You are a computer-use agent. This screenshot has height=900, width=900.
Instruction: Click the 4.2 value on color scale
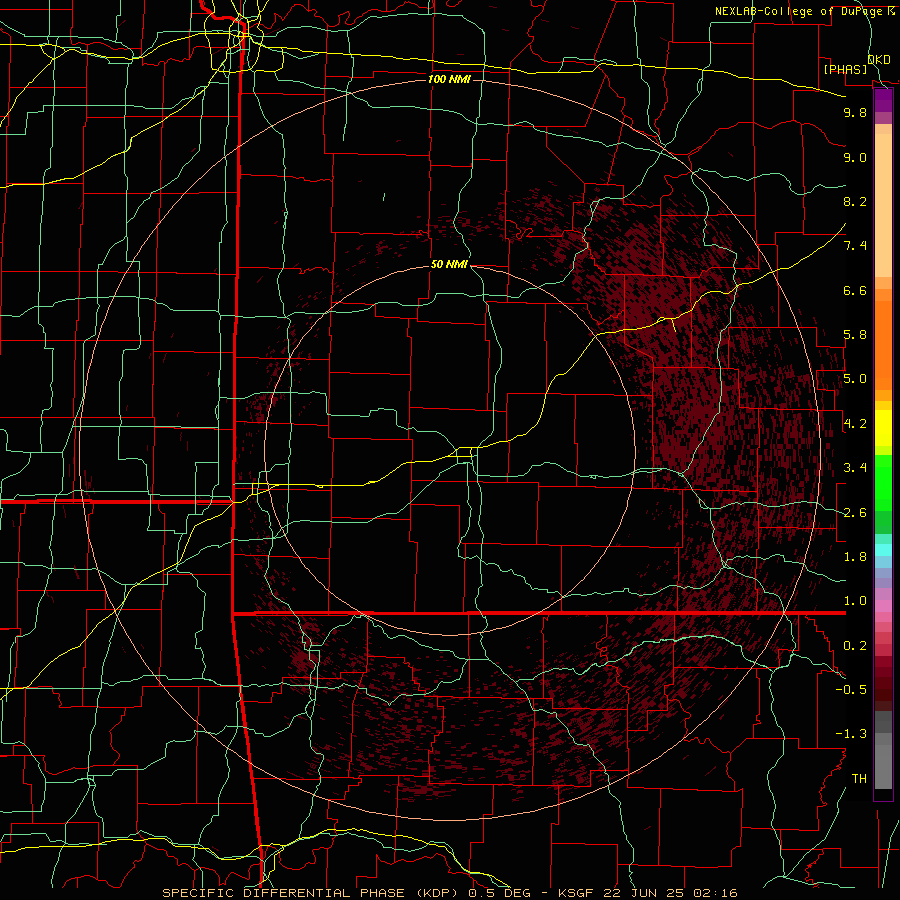(x=855, y=424)
